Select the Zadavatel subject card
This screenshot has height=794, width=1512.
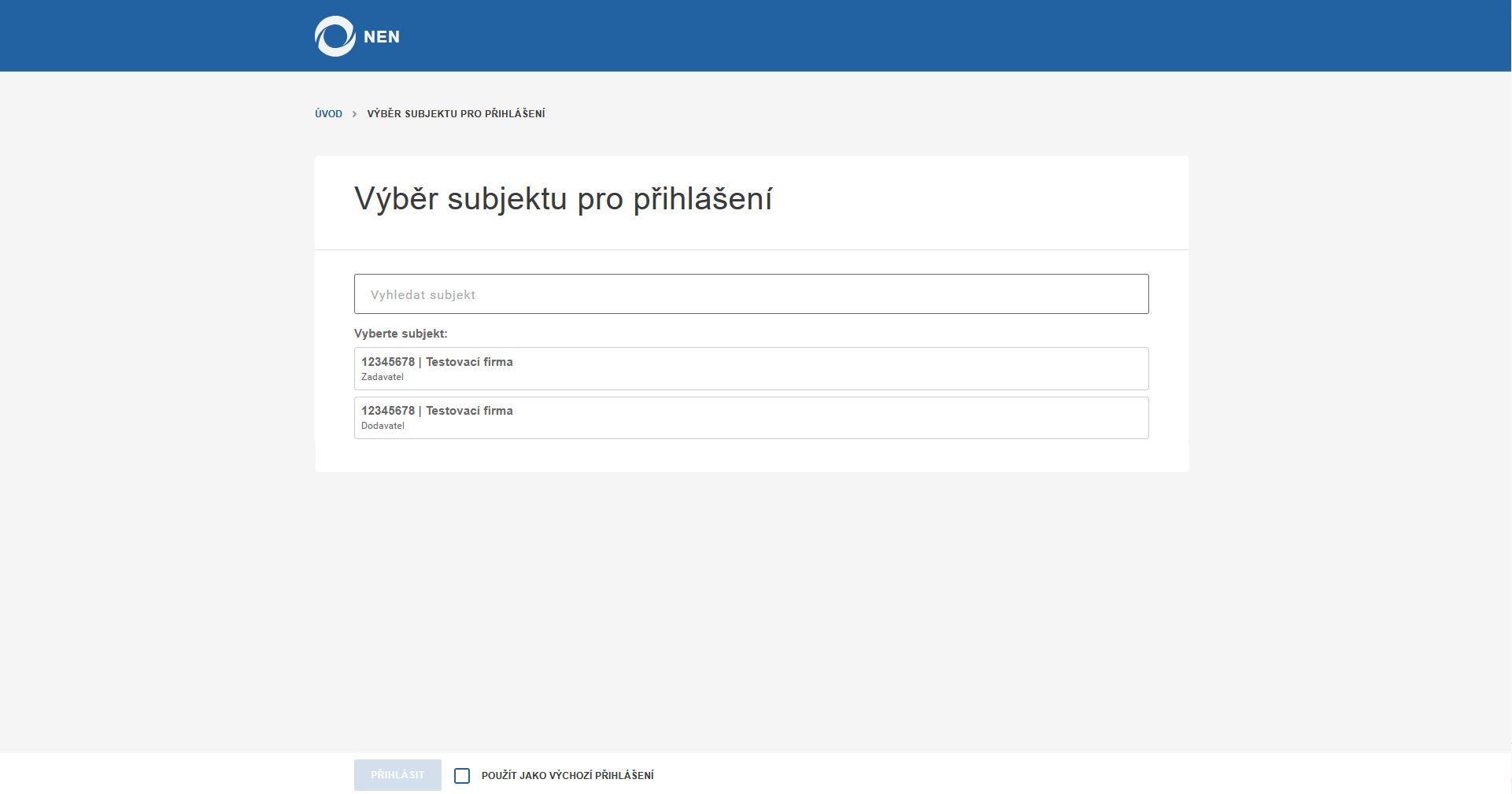[x=751, y=367]
